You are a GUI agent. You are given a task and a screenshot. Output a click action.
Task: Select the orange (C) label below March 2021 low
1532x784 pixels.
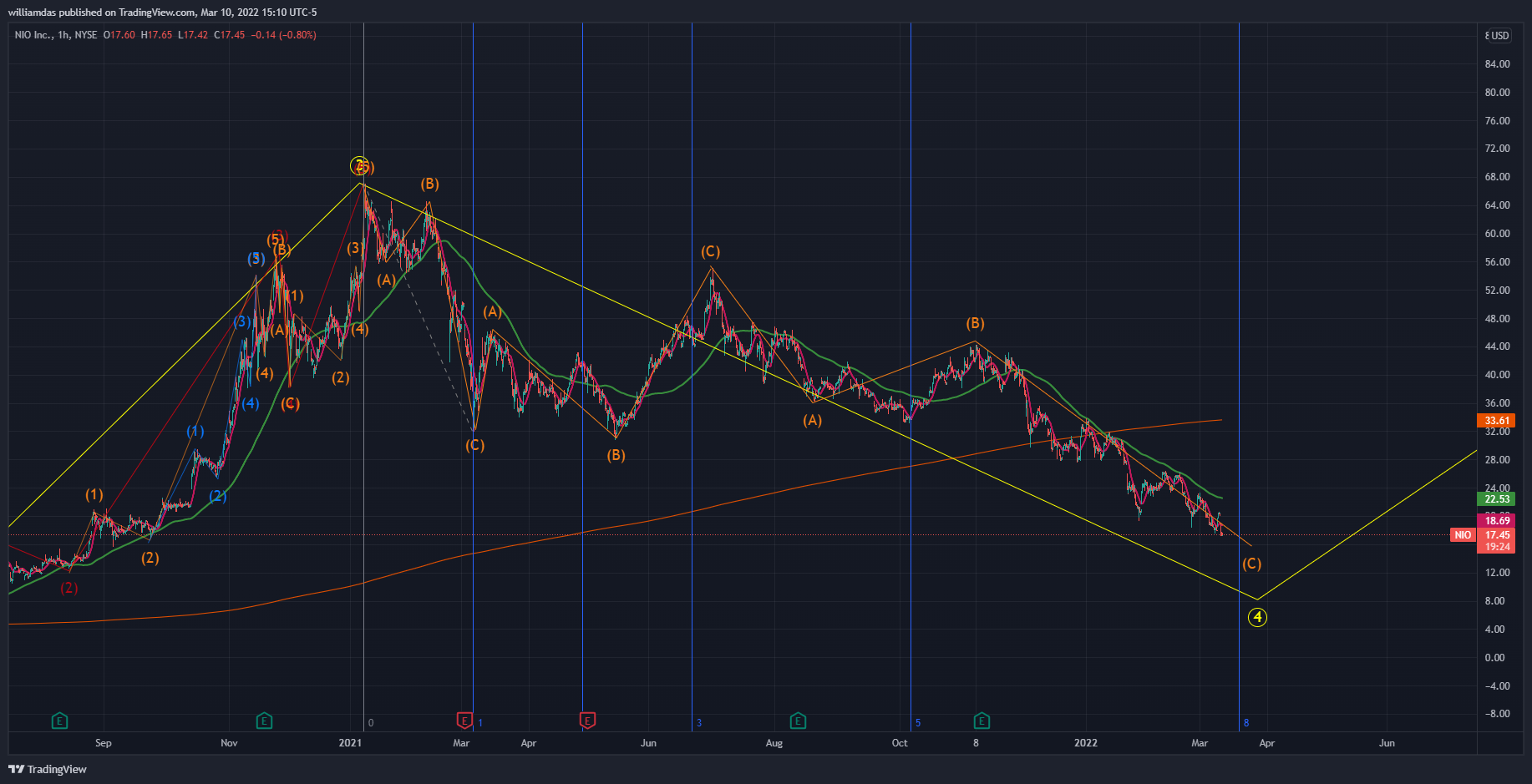point(474,445)
